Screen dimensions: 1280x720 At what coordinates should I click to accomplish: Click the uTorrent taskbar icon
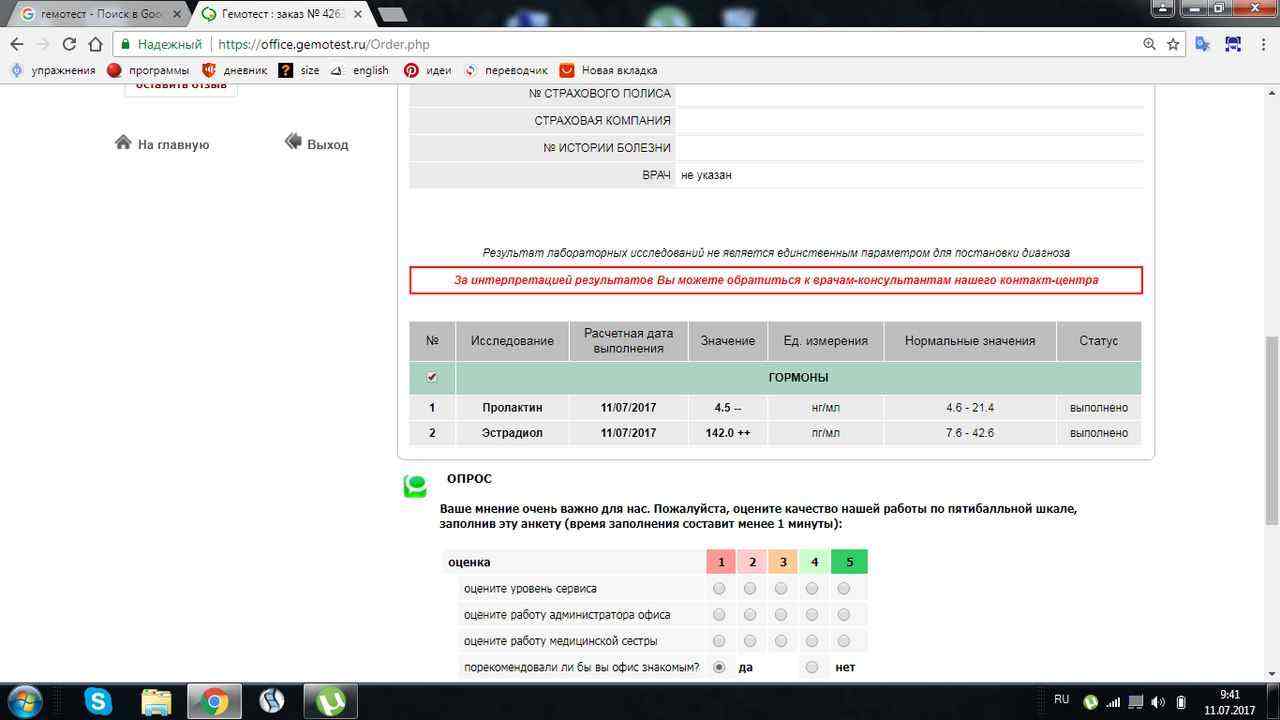coord(330,701)
